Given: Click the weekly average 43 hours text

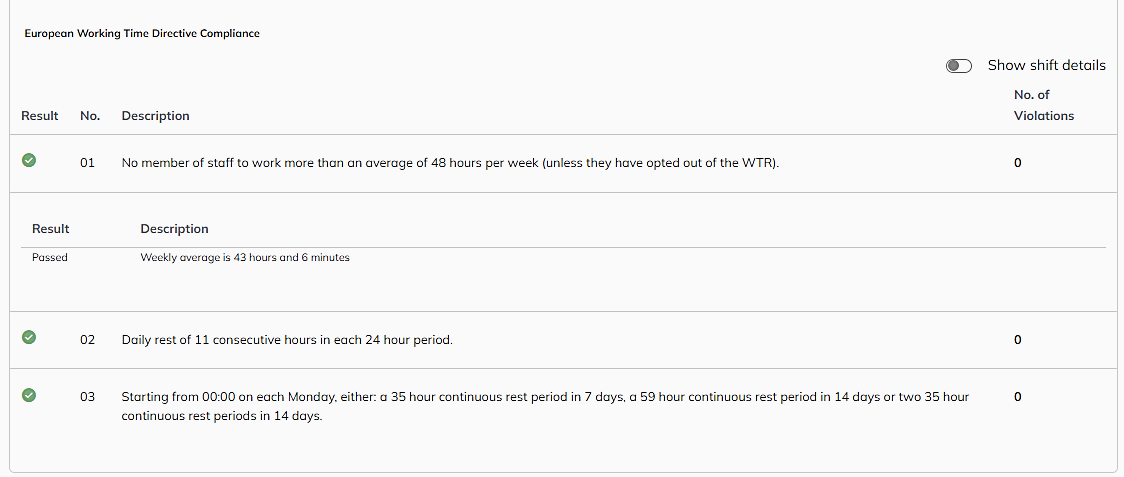Looking at the screenshot, I should pos(244,257).
